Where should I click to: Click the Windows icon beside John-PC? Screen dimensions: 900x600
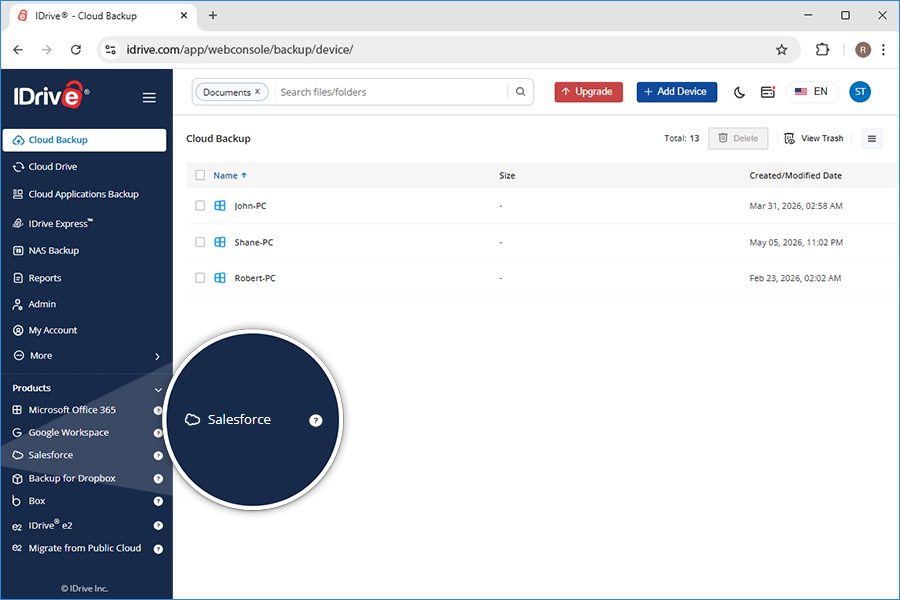(x=220, y=206)
